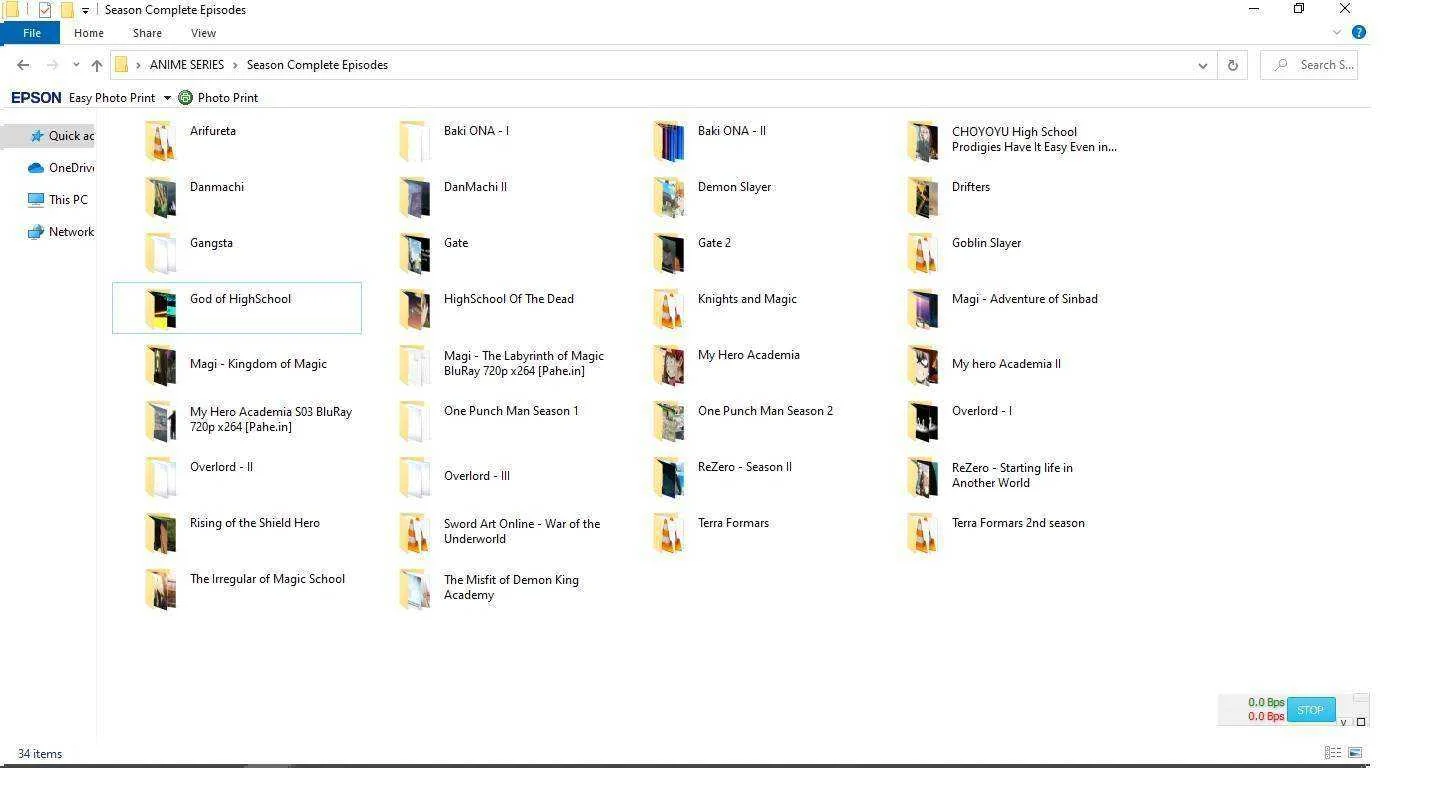Viewport: 1440px width, 809px height.
Task: Select the "HighSchool Of The Dead" folder
Action: pos(509,299)
